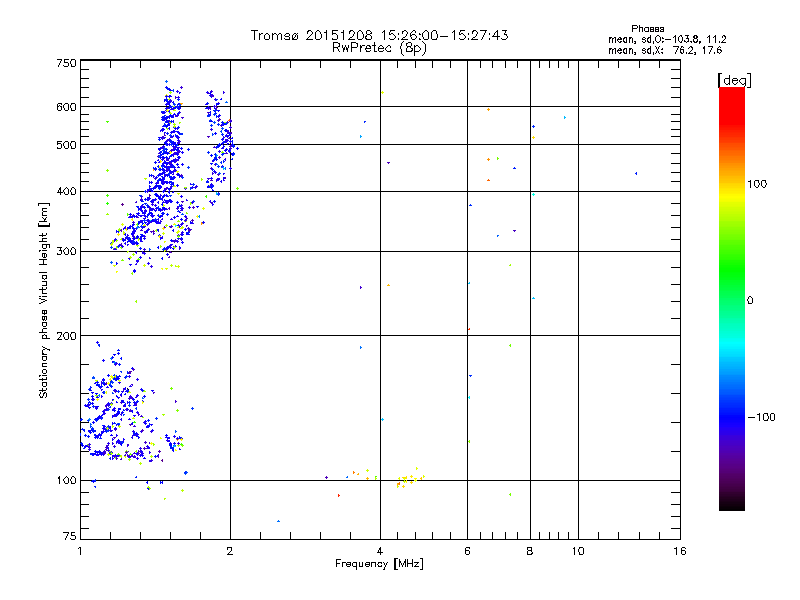Click the 'Frequency [MHz]' axis label
The height and width of the screenshot is (600, 800).
click(379, 564)
